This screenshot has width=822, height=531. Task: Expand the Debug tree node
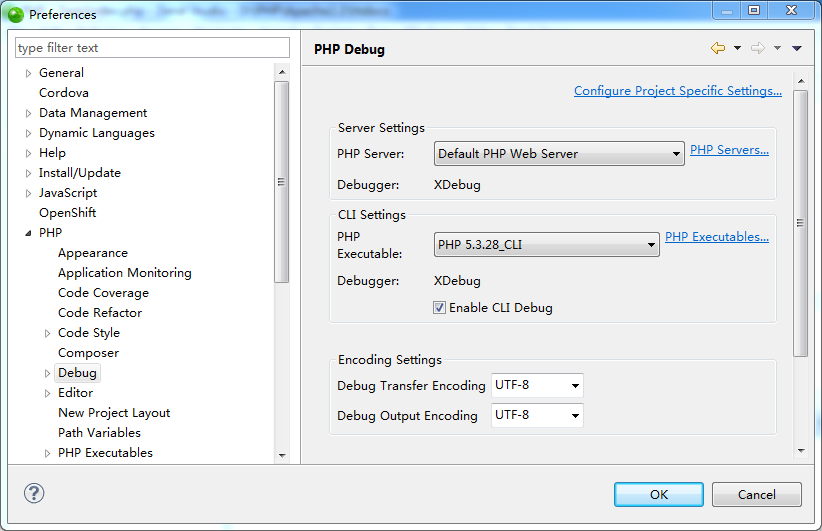pos(47,373)
